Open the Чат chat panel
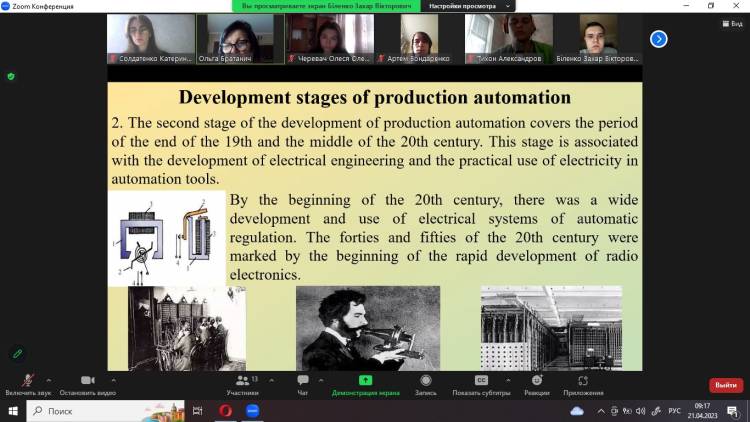The height and width of the screenshot is (422, 750). (x=303, y=382)
